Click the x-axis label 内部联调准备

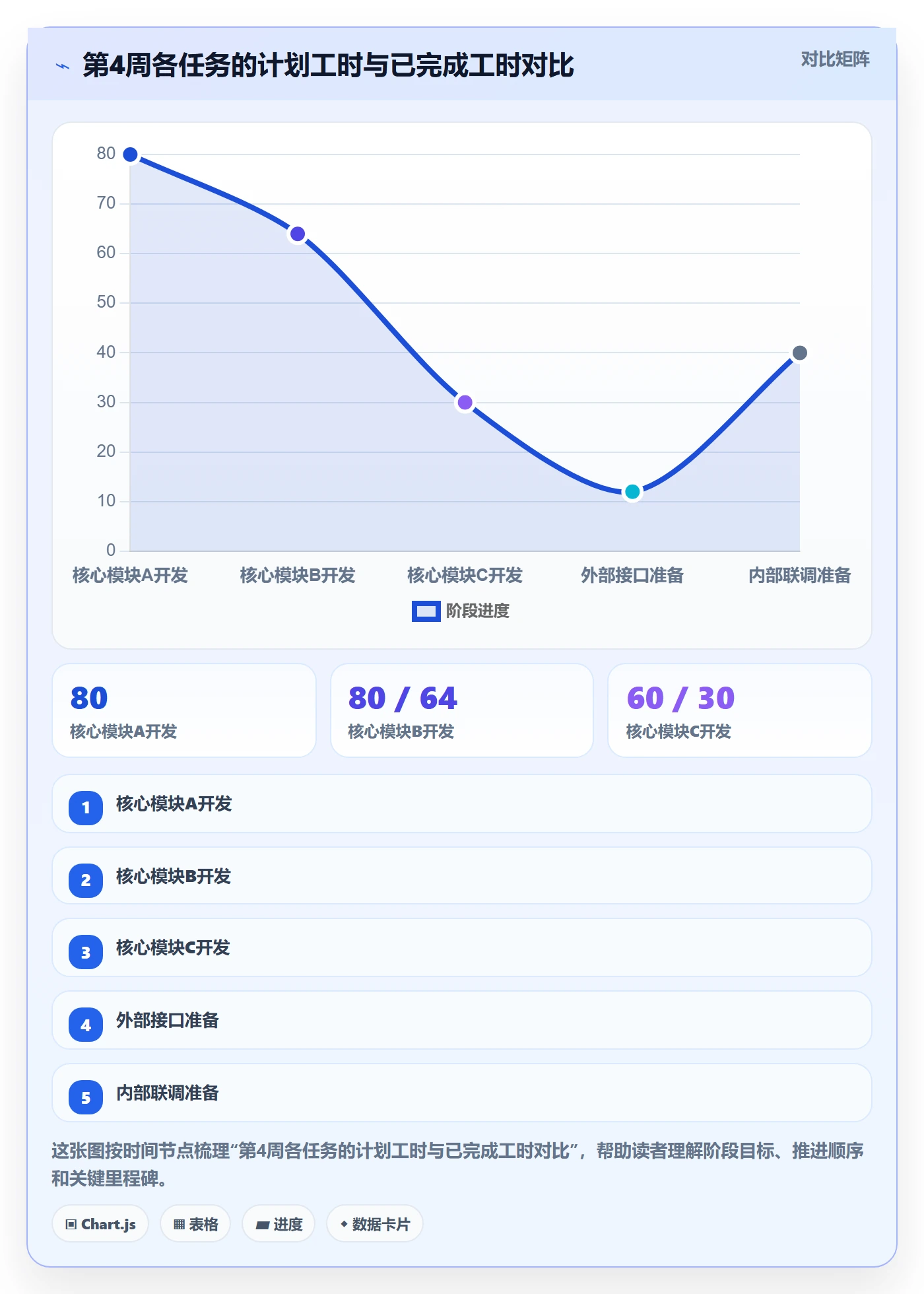[799, 575]
